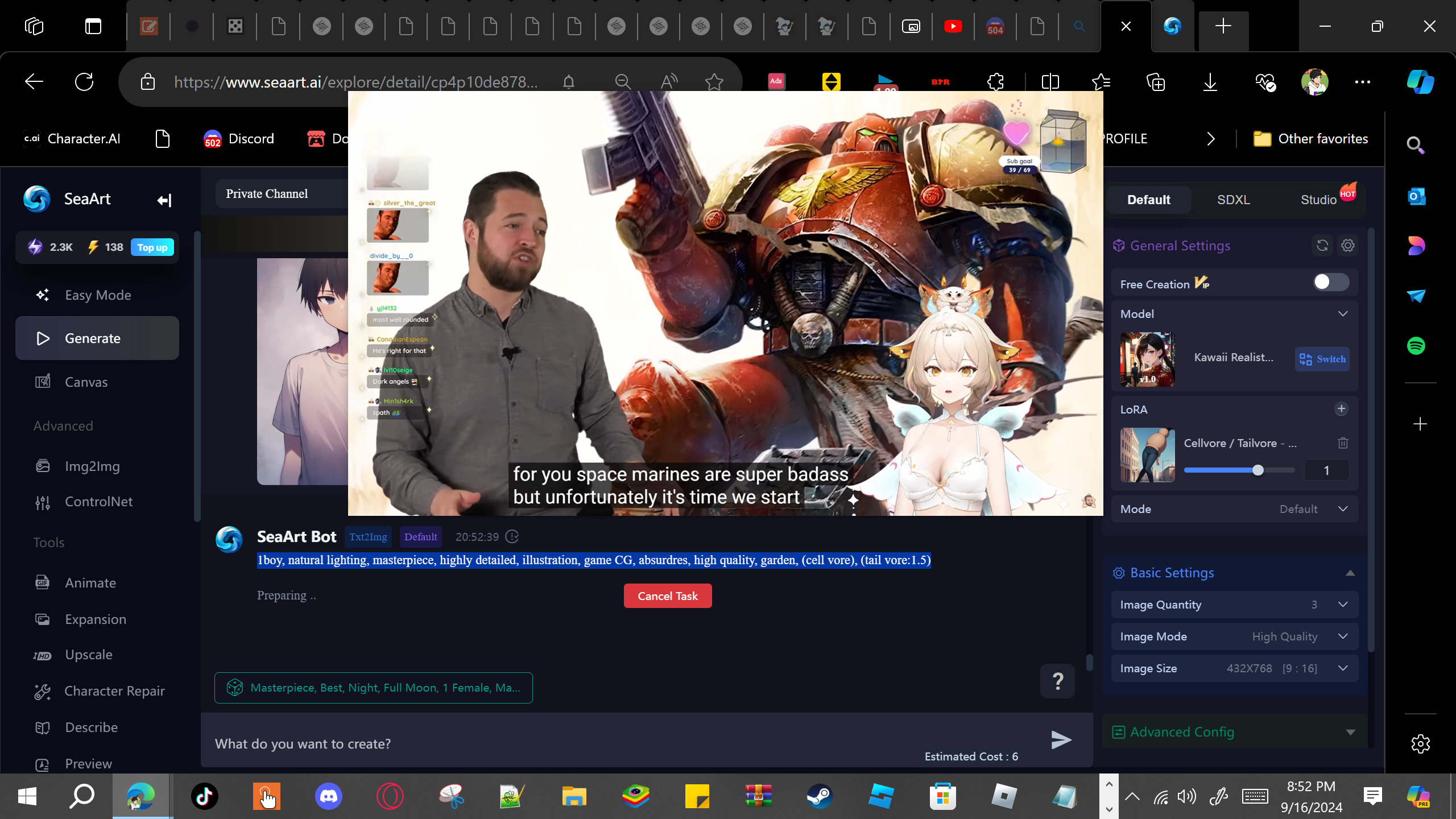Click the suggested prompt dice chip
This screenshot has width=1456, height=819.
tap(374, 688)
